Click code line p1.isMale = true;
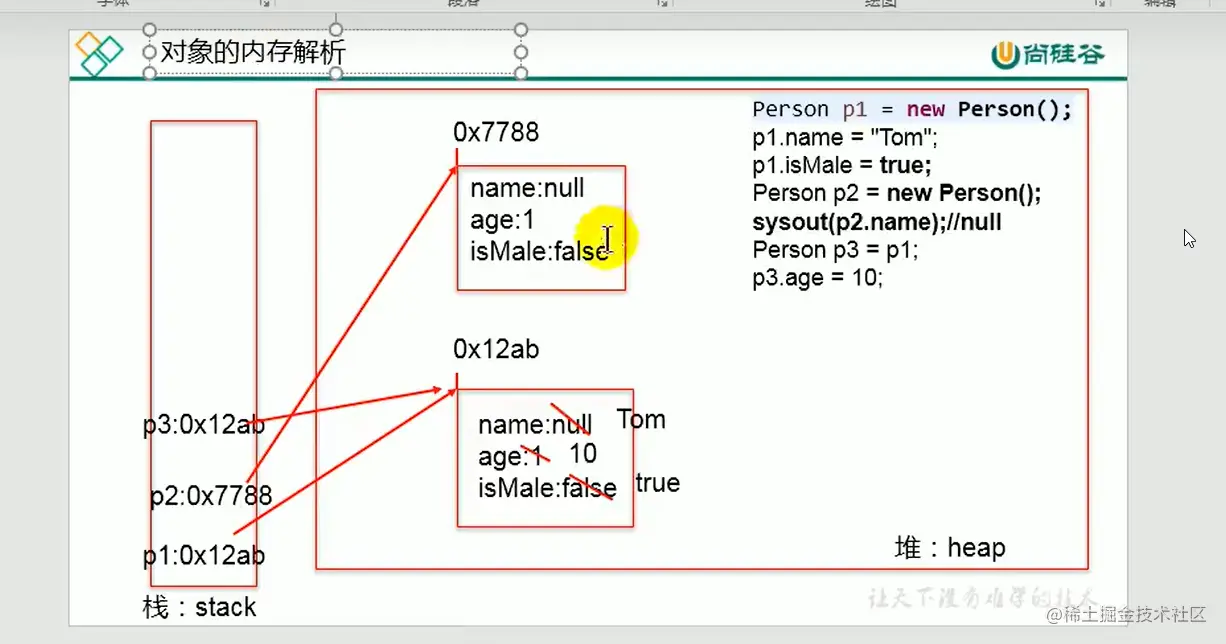 (x=842, y=165)
